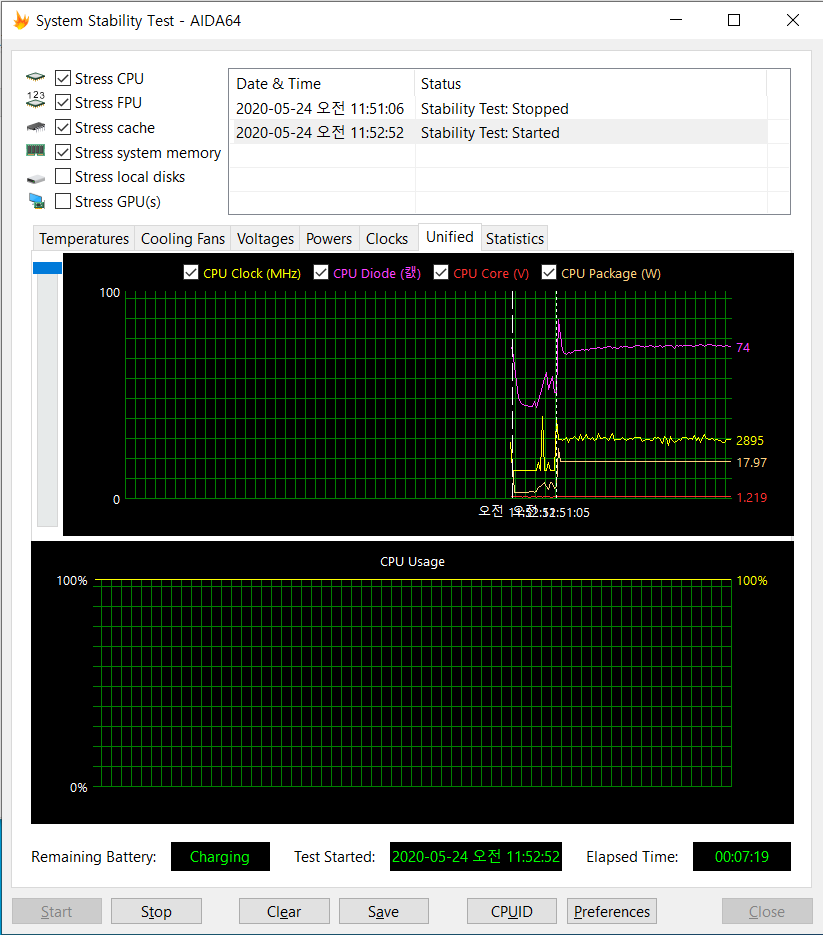The height and width of the screenshot is (935, 823).
Task: Hide the CPU Diode graph line
Action: pos(321,273)
